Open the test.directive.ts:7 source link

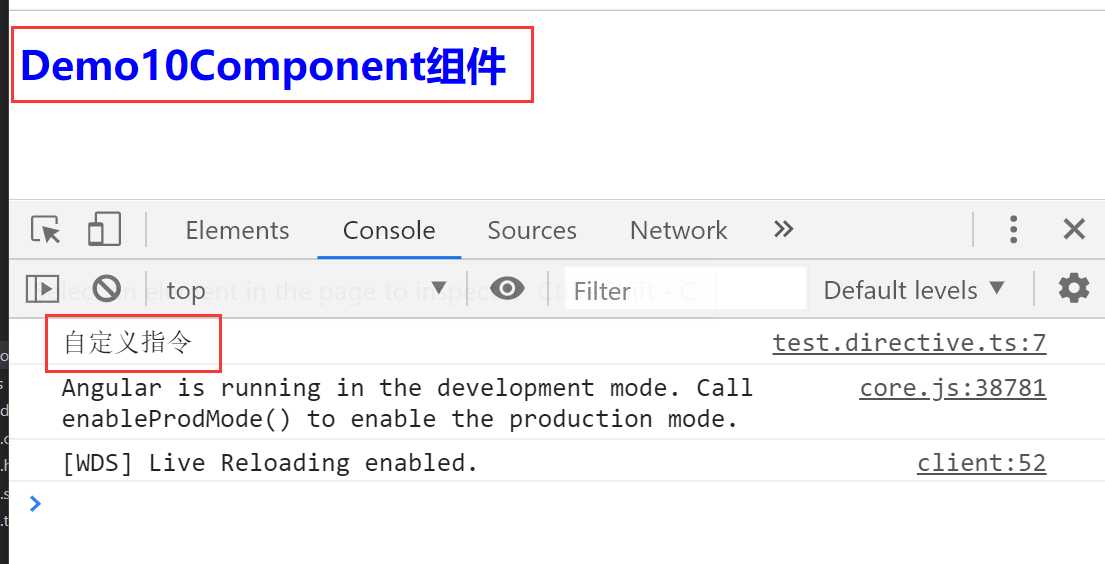[909, 343]
